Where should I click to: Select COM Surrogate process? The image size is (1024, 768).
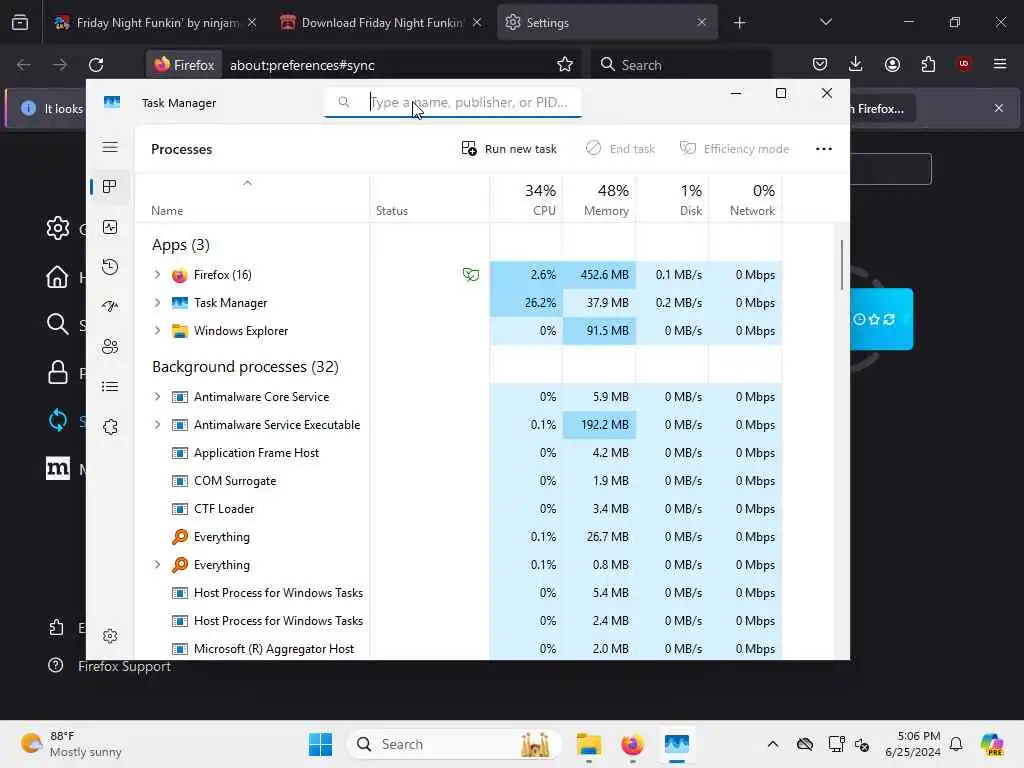(459, 481)
